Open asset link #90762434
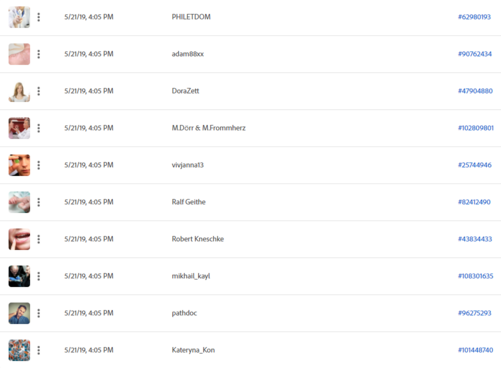The width and height of the screenshot is (501, 368). coord(475,54)
